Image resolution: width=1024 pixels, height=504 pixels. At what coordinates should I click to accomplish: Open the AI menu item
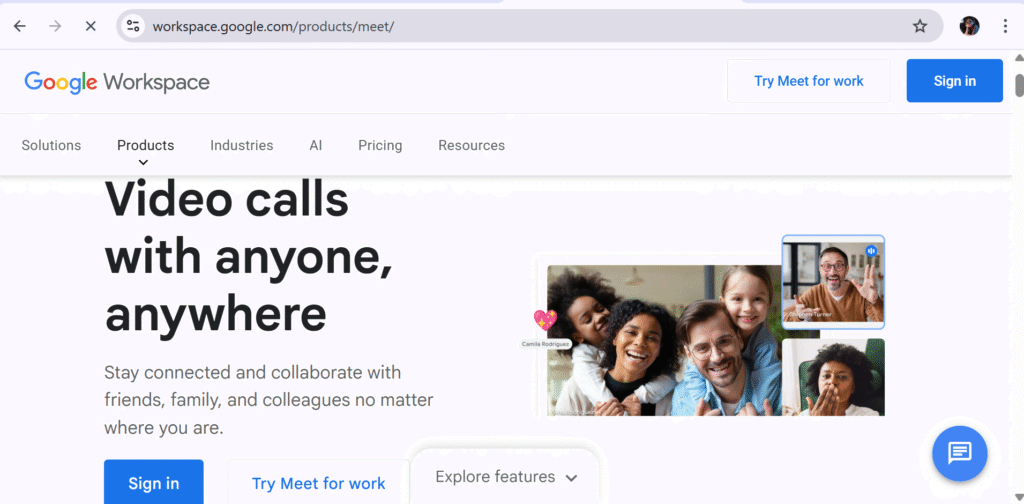(316, 146)
